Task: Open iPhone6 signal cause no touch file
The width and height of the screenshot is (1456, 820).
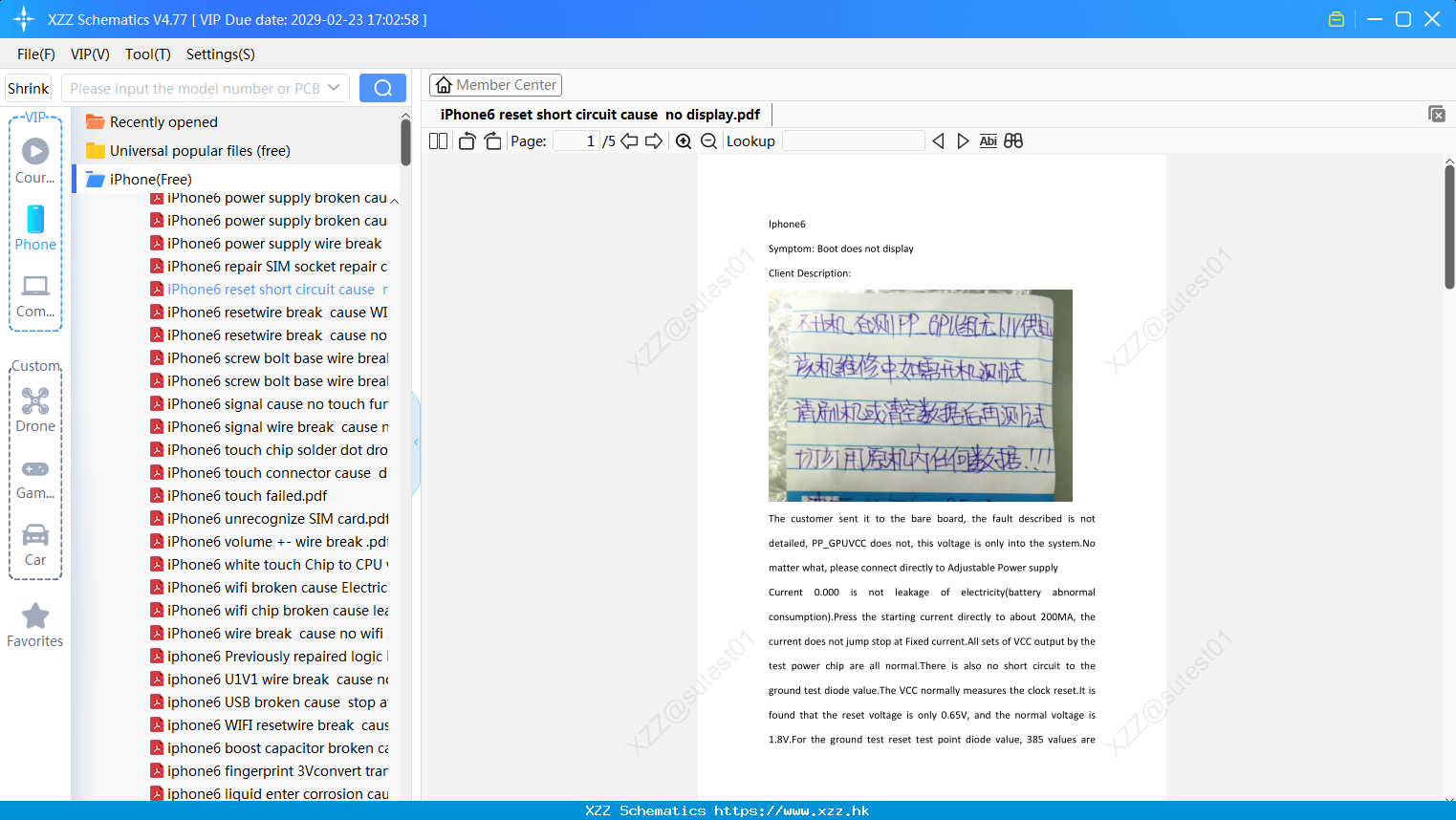Action: 269,404
